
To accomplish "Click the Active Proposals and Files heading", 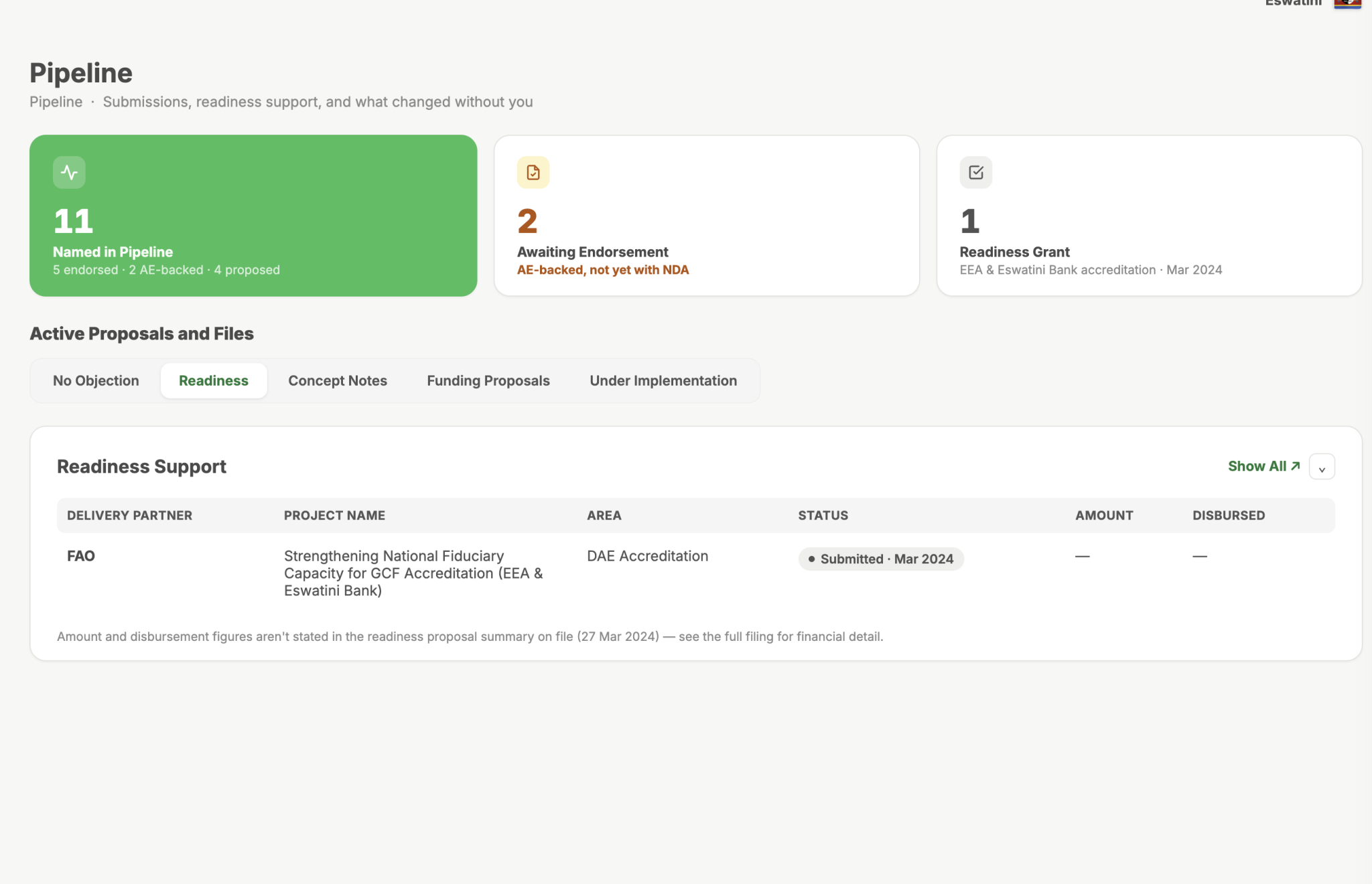I will pos(141,334).
